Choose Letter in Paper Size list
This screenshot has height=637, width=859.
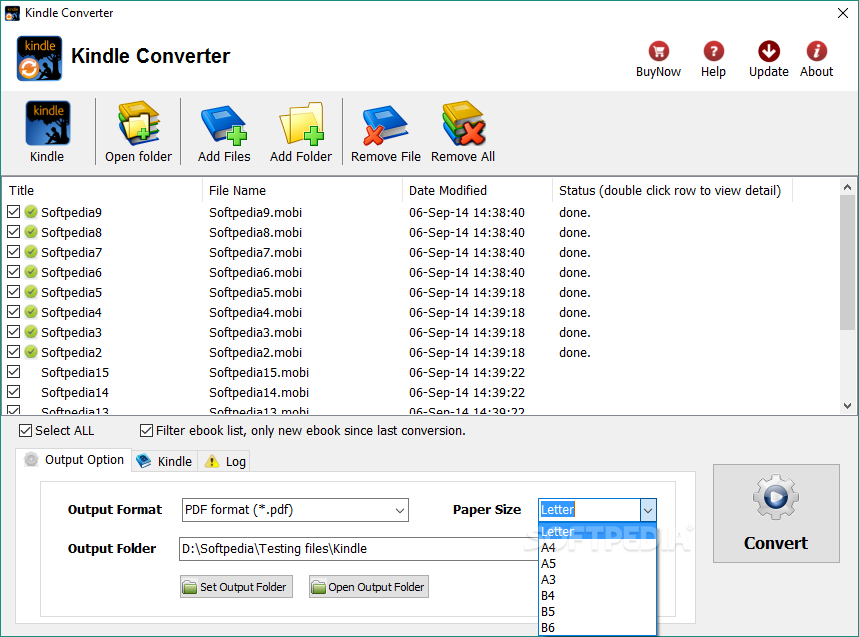coord(597,531)
